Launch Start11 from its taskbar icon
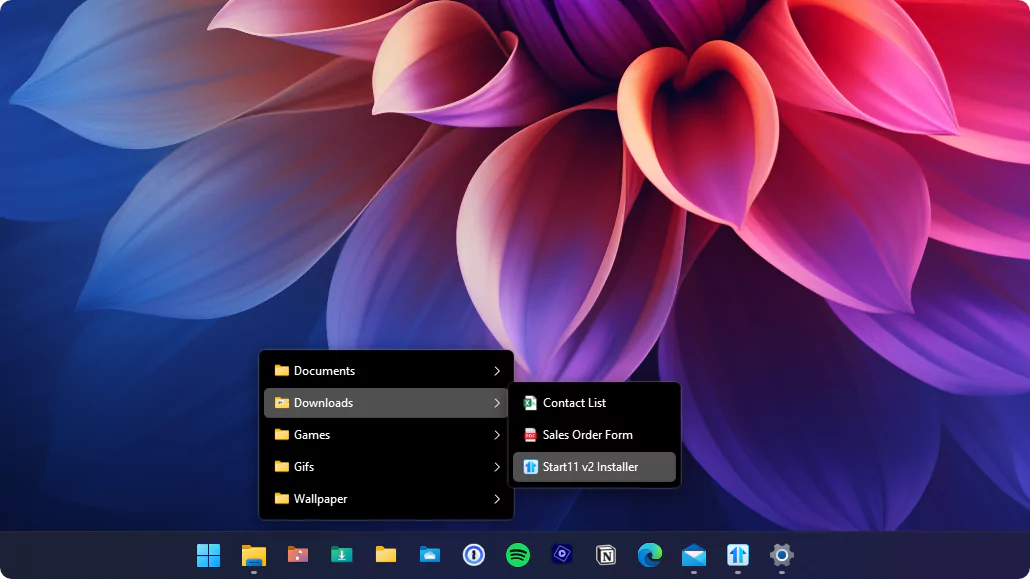Screen dimensions: 1030x579 pyautogui.click(x=737, y=555)
